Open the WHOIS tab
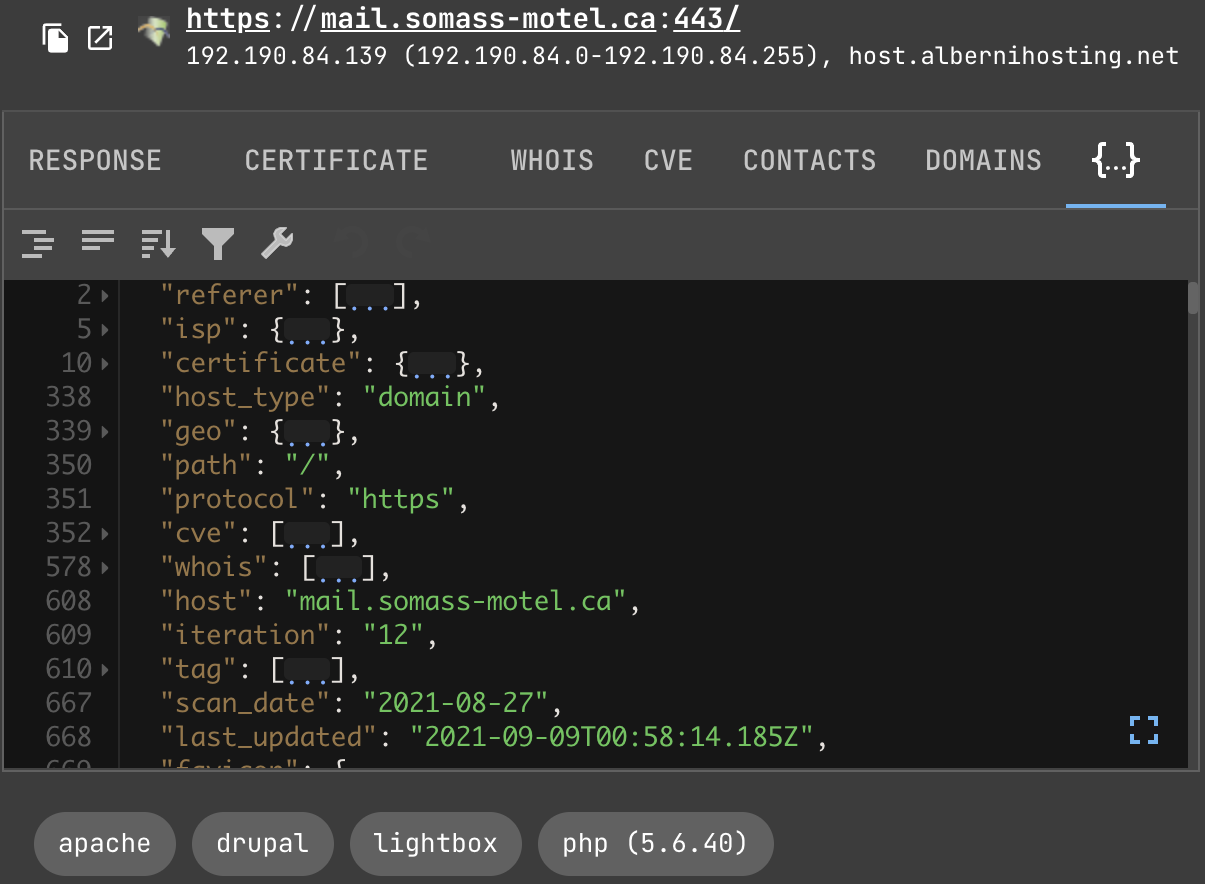The height and width of the screenshot is (884, 1205). point(551,160)
